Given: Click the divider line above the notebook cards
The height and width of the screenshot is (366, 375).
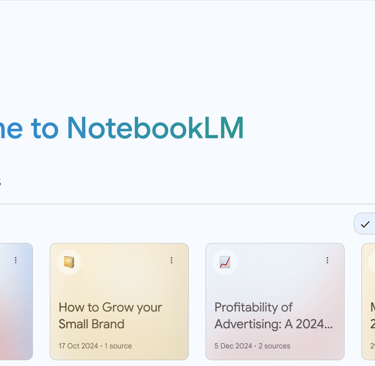Looking at the screenshot, I should [187, 203].
